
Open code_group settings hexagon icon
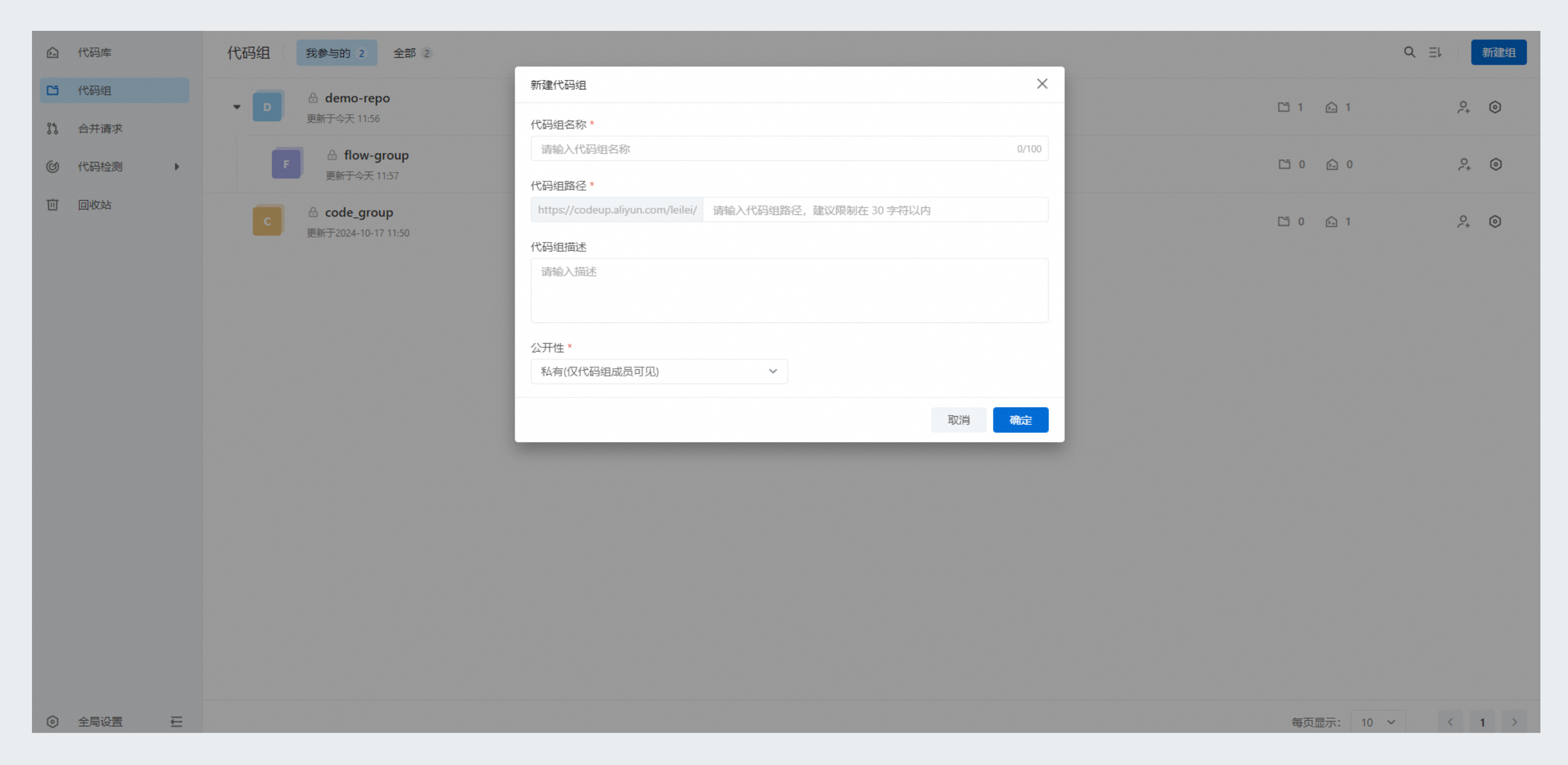click(x=1495, y=222)
